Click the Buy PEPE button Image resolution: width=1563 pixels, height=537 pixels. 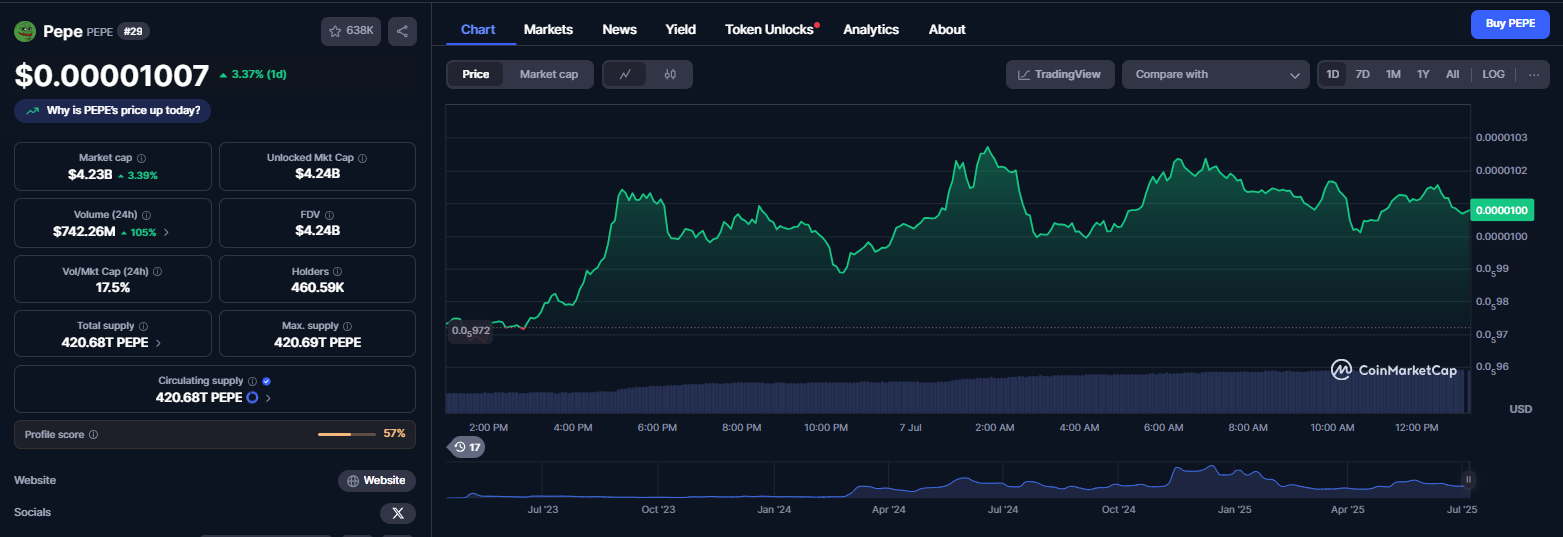(x=1510, y=23)
